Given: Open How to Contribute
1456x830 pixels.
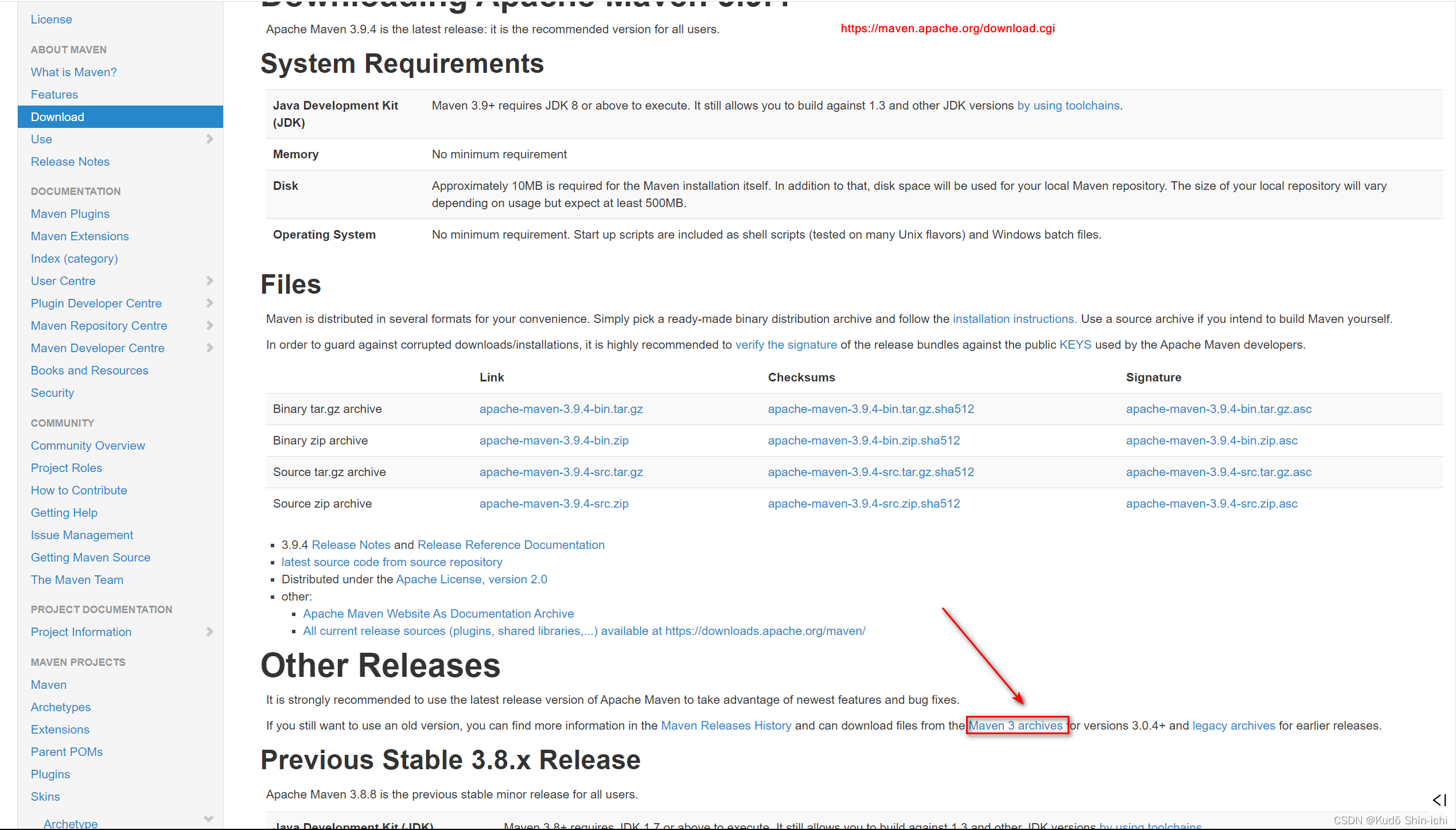Looking at the screenshot, I should pos(79,490).
